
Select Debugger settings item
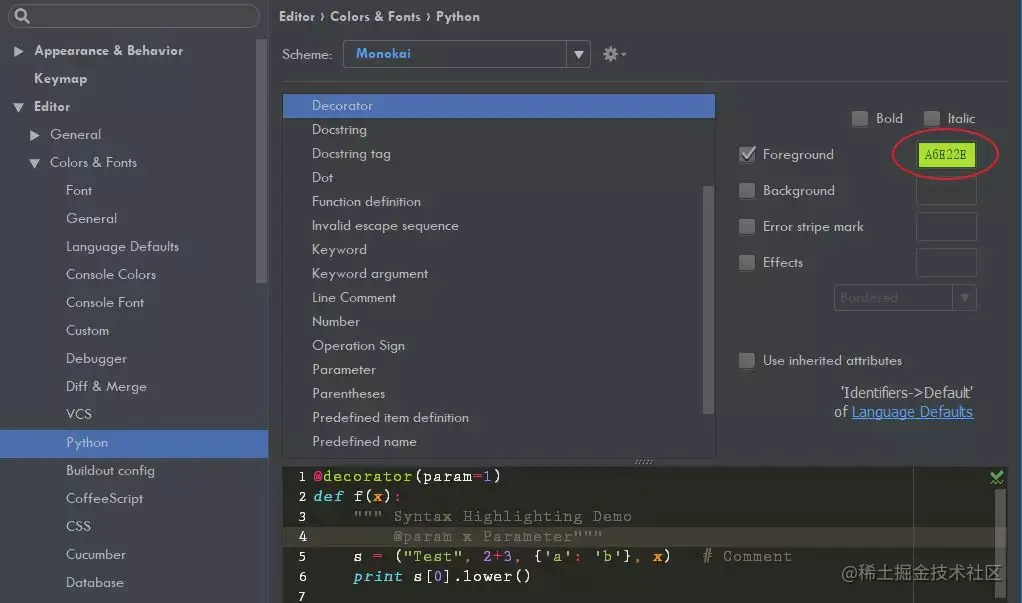tap(96, 359)
